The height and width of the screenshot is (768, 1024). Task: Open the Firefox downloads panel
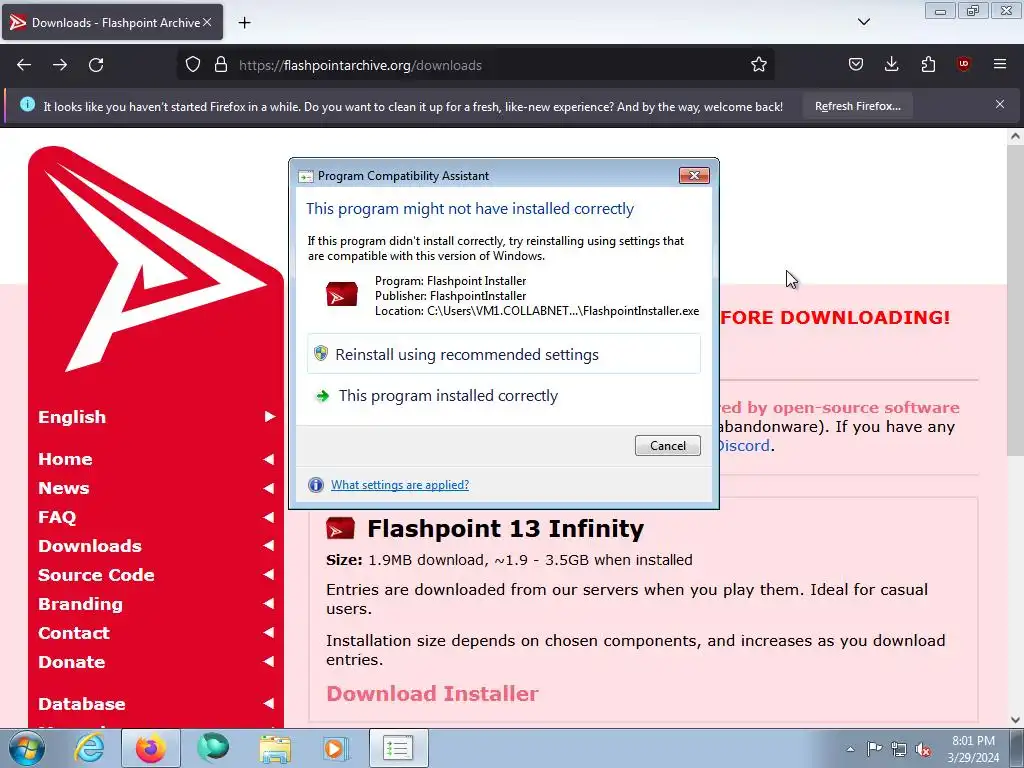[891, 65]
